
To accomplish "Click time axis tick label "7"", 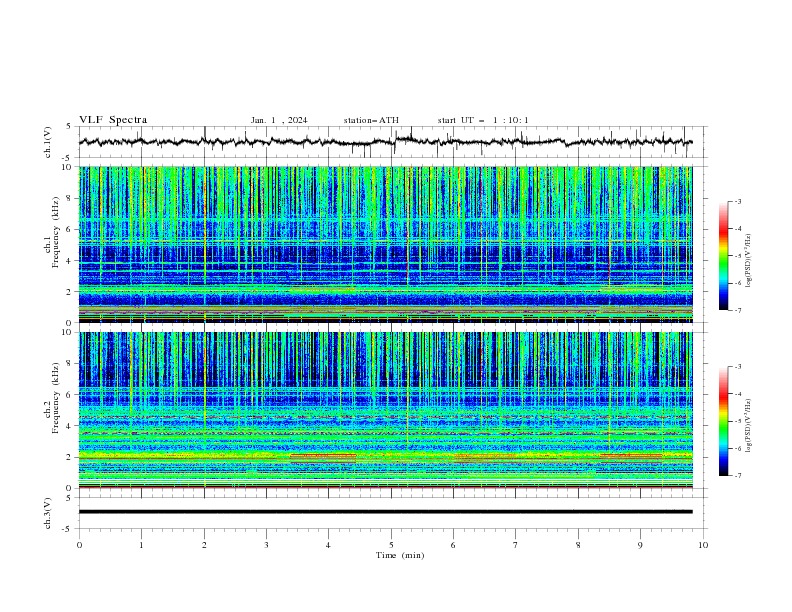I will 516,545.
